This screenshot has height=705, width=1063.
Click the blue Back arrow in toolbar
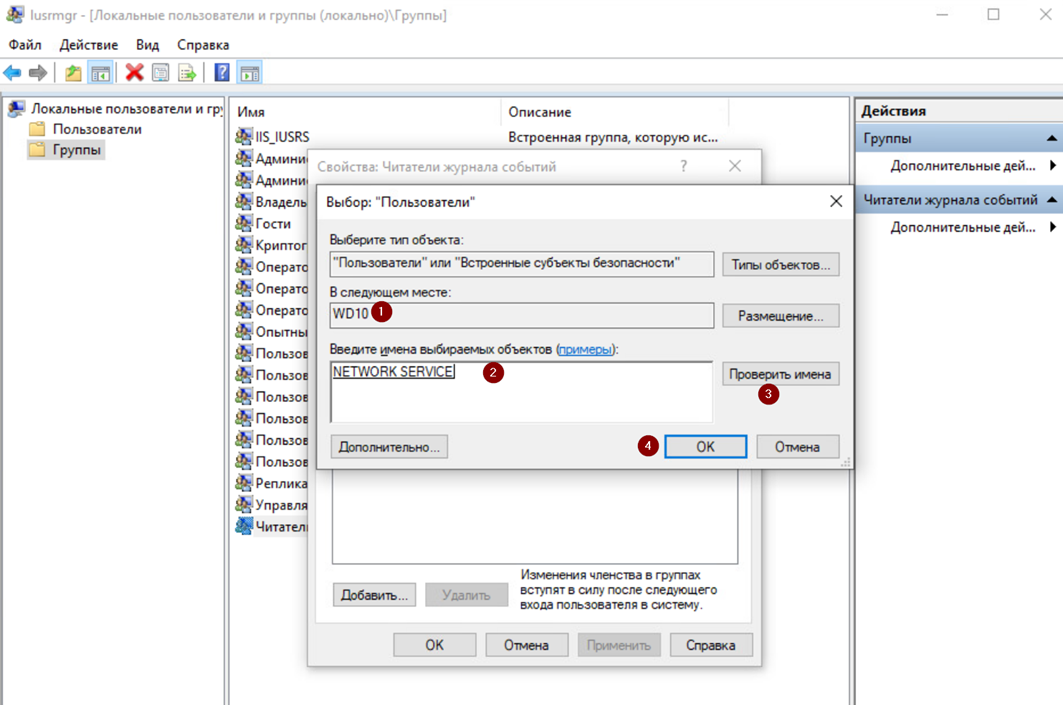pos(12,73)
